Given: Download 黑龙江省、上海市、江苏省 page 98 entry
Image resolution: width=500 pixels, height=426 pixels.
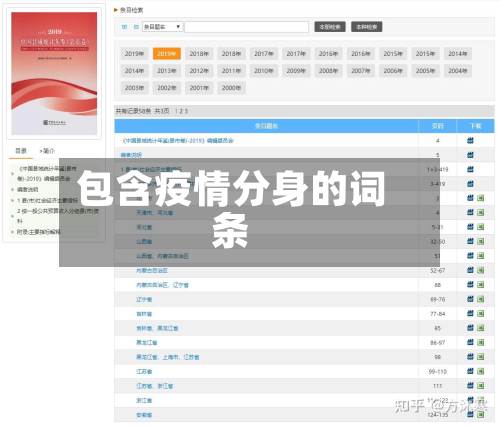Looking at the screenshot, I should (470, 357).
